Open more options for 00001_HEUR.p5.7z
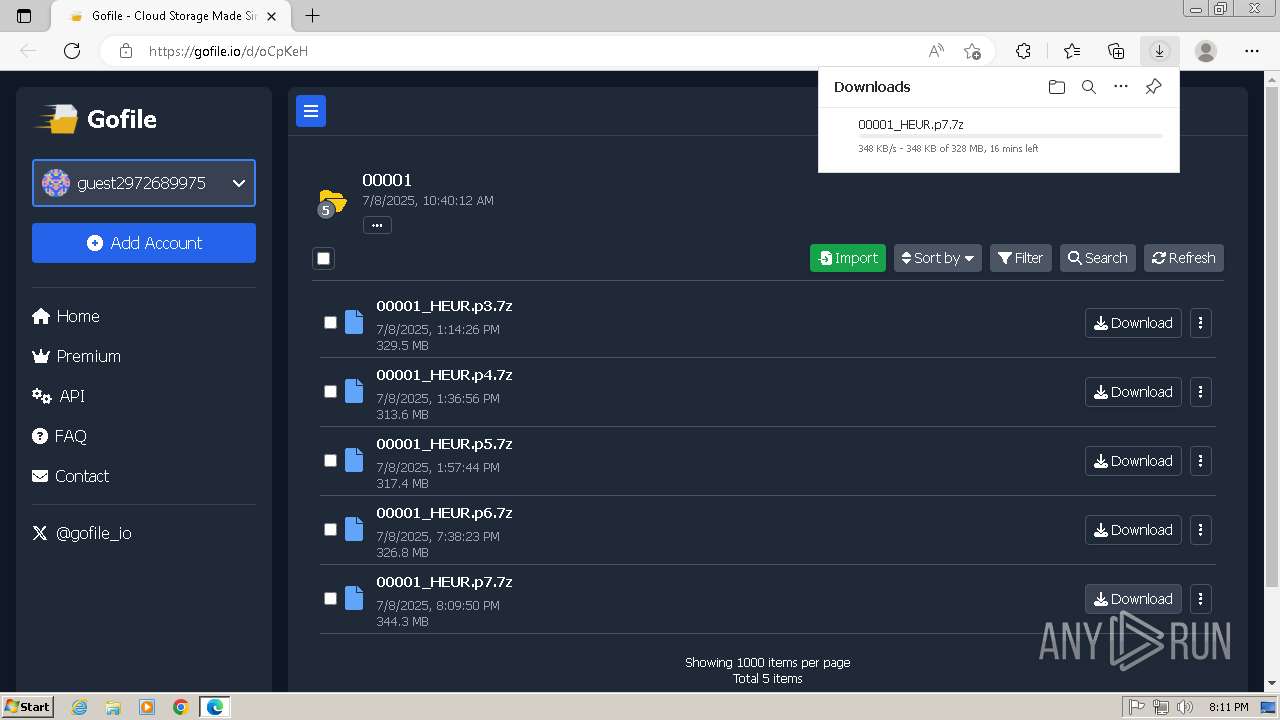 pyautogui.click(x=1200, y=461)
